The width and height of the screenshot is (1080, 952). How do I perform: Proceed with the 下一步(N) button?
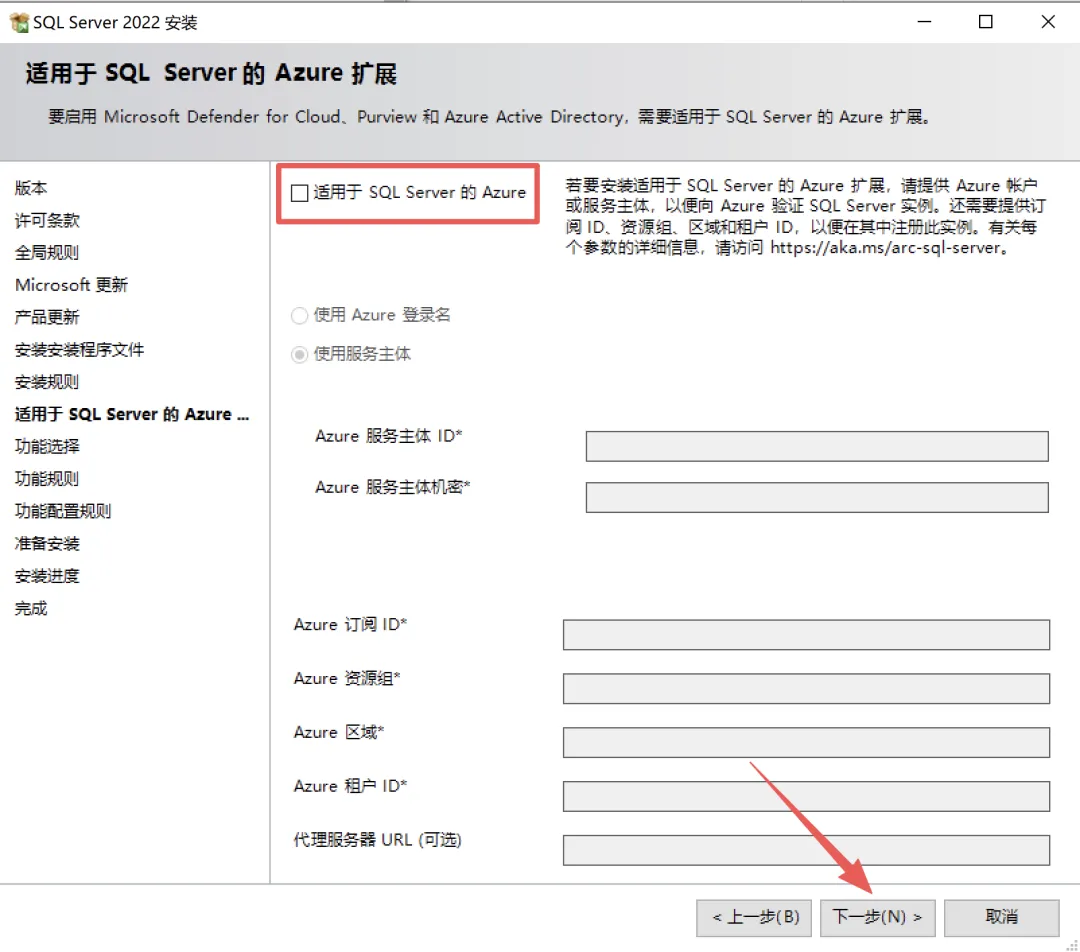coord(878,918)
